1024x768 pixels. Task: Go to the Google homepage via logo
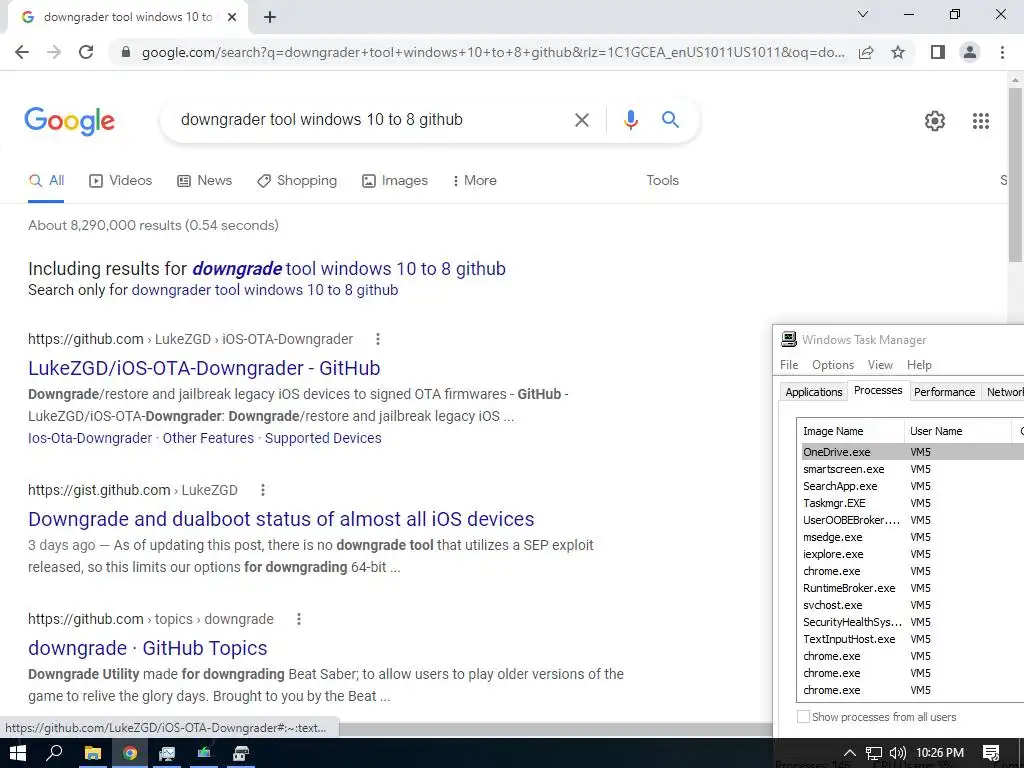[x=69, y=121]
